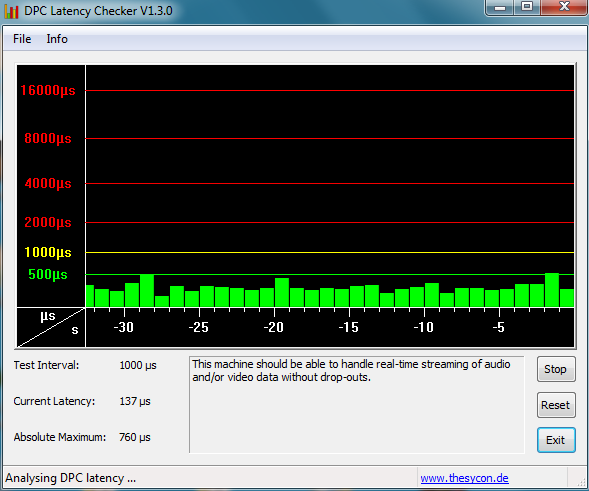Click the tallest green bar near -29 seconds
The width and height of the screenshot is (589, 491).
pyautogui.click(x=147, y=291)
